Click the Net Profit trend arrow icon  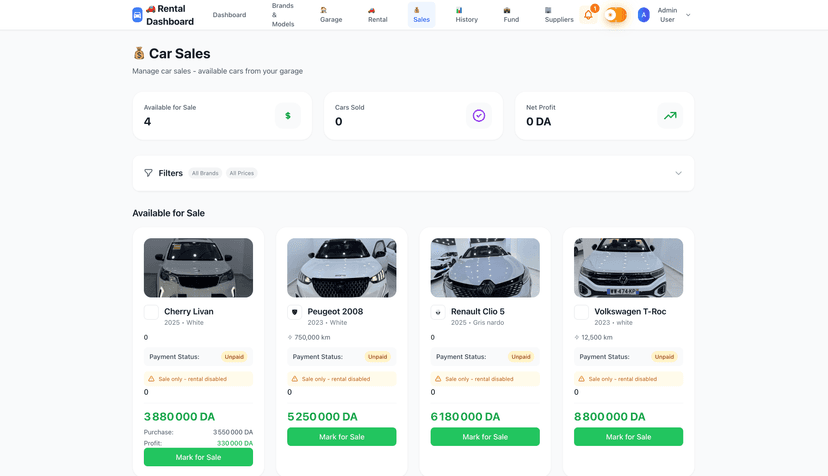670,116
